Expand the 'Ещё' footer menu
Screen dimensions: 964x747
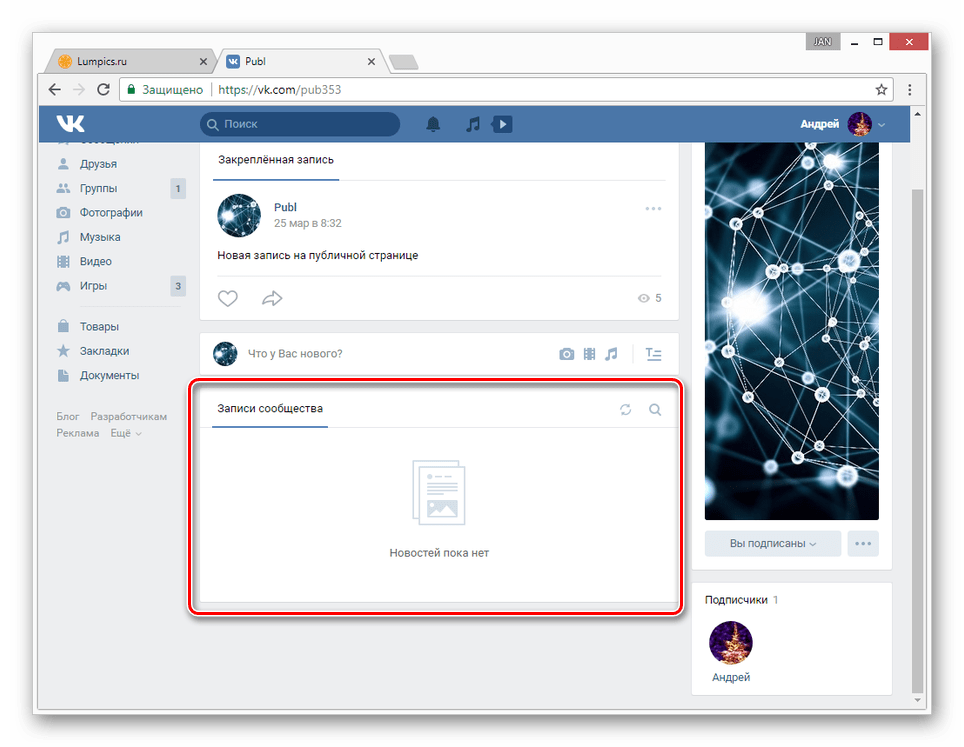[x=125, y=433]
